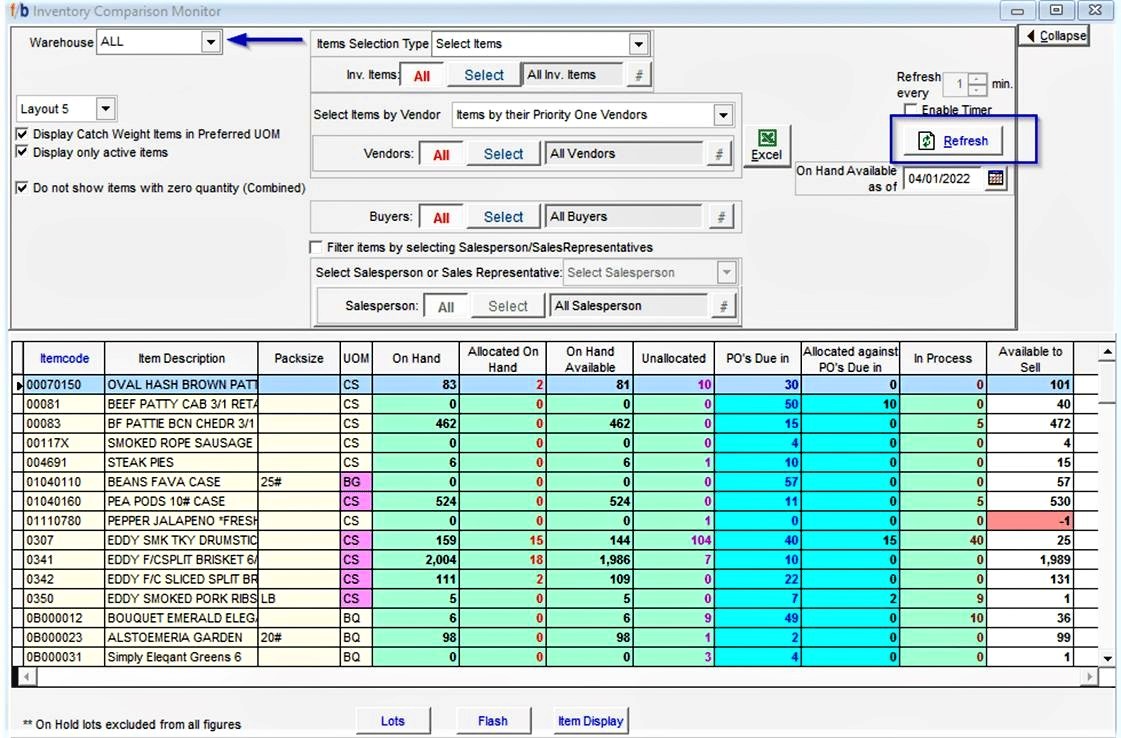Click the # icon beside All Salesperson
Screen dimensions: 1121x738
723,306
